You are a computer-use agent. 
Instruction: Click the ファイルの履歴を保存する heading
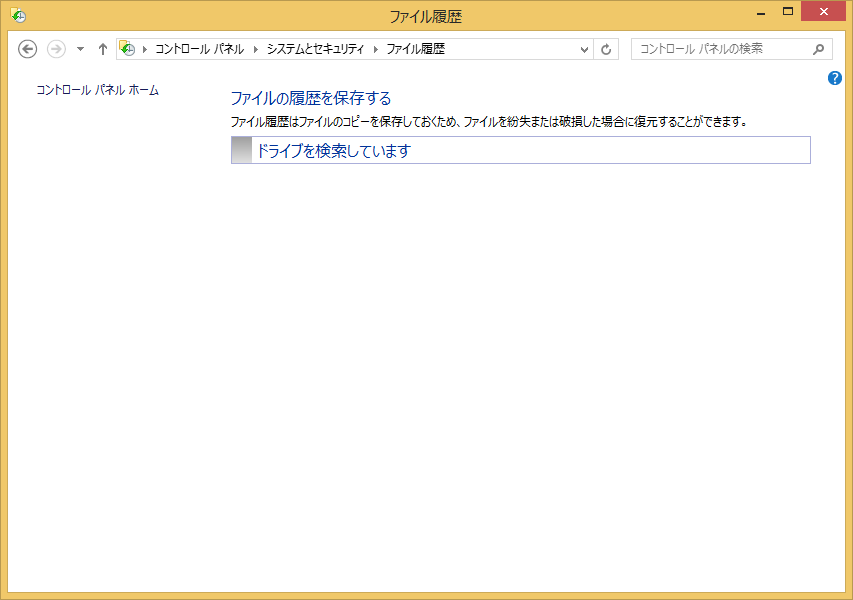tap(311, 98)
